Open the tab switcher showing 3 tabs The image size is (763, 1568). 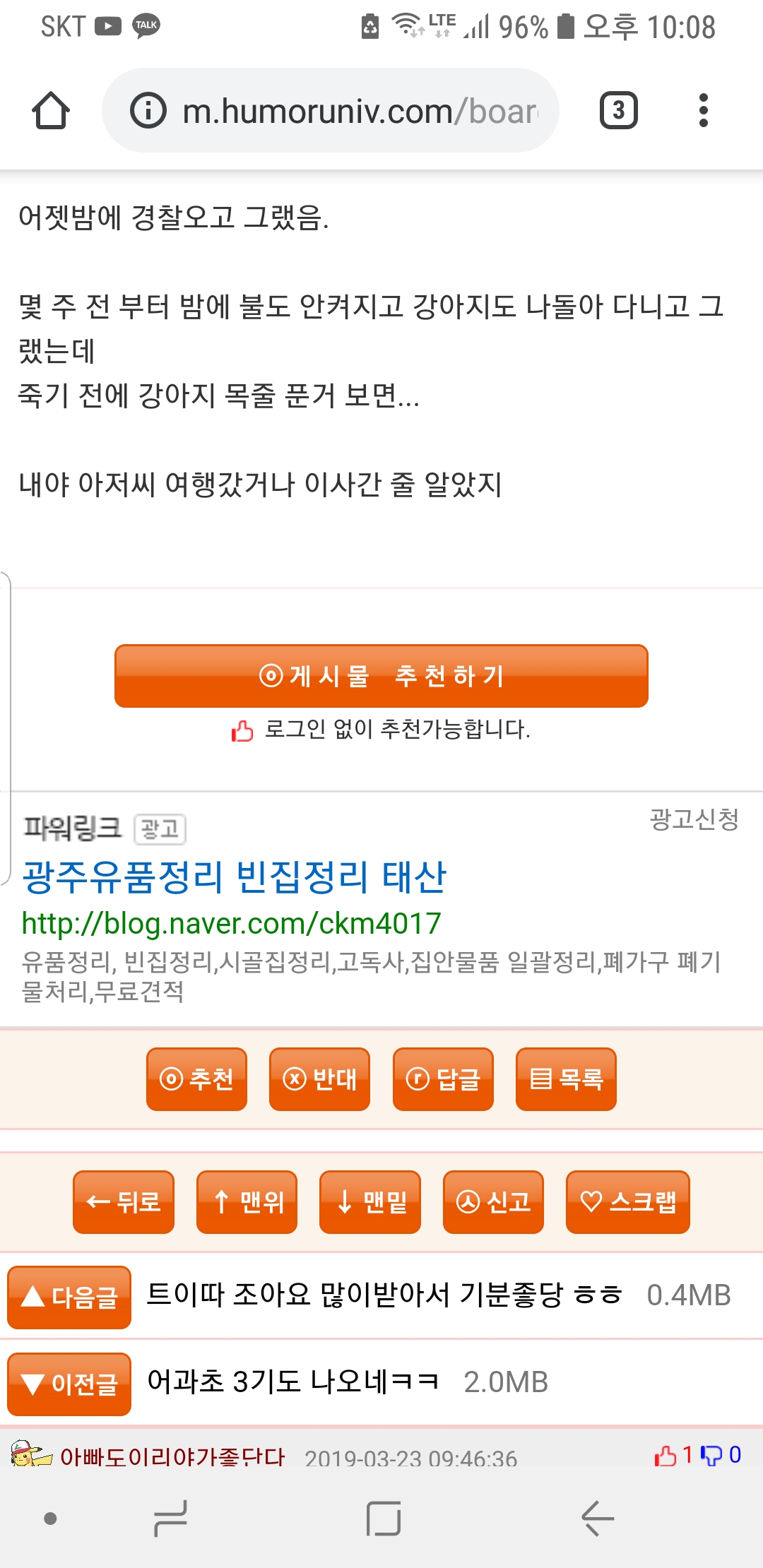(618, 111)
